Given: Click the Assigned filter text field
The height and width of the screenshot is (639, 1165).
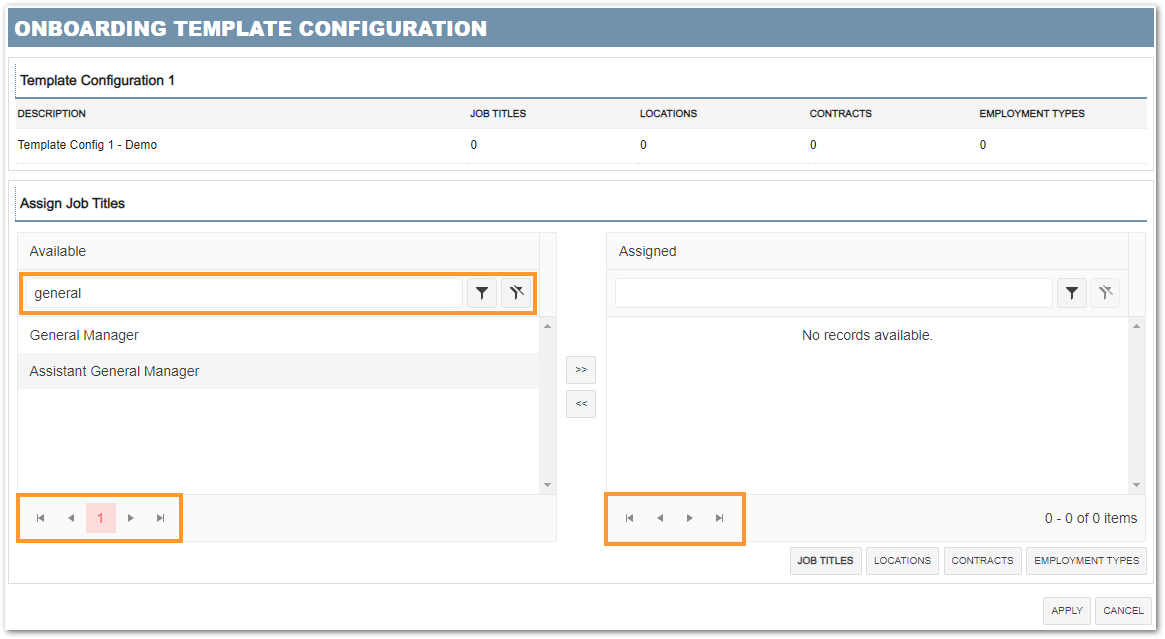Looking at the screenshot, I should (833, 293).
